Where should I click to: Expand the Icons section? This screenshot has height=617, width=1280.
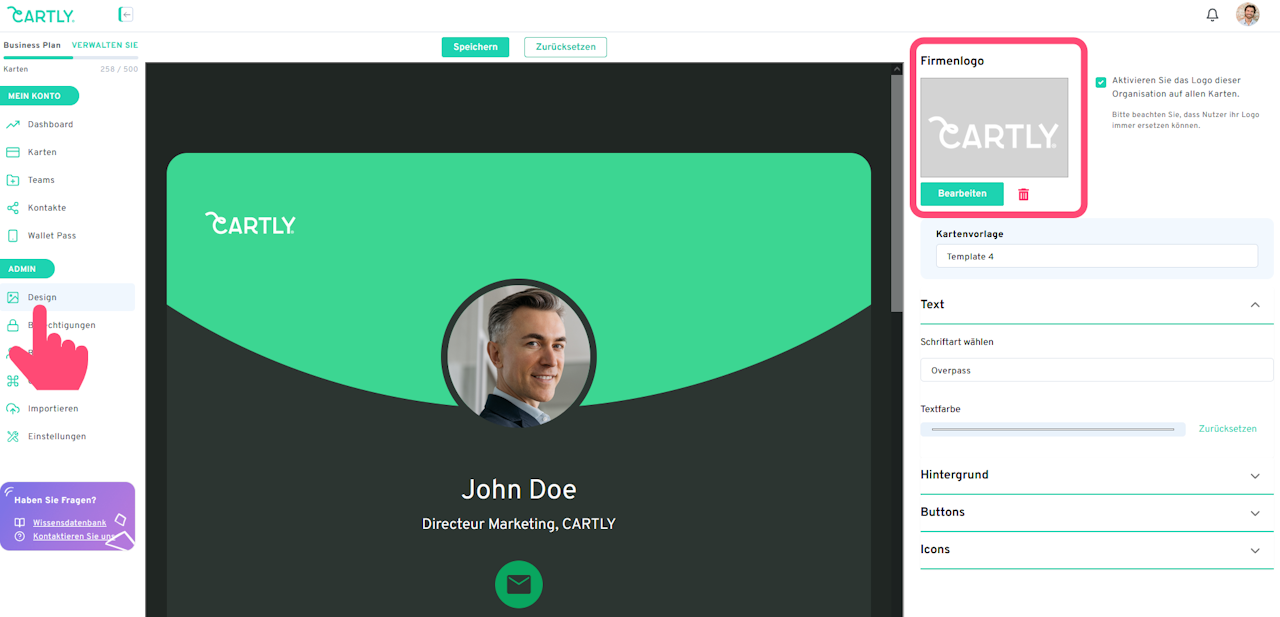pos(1255,551)
